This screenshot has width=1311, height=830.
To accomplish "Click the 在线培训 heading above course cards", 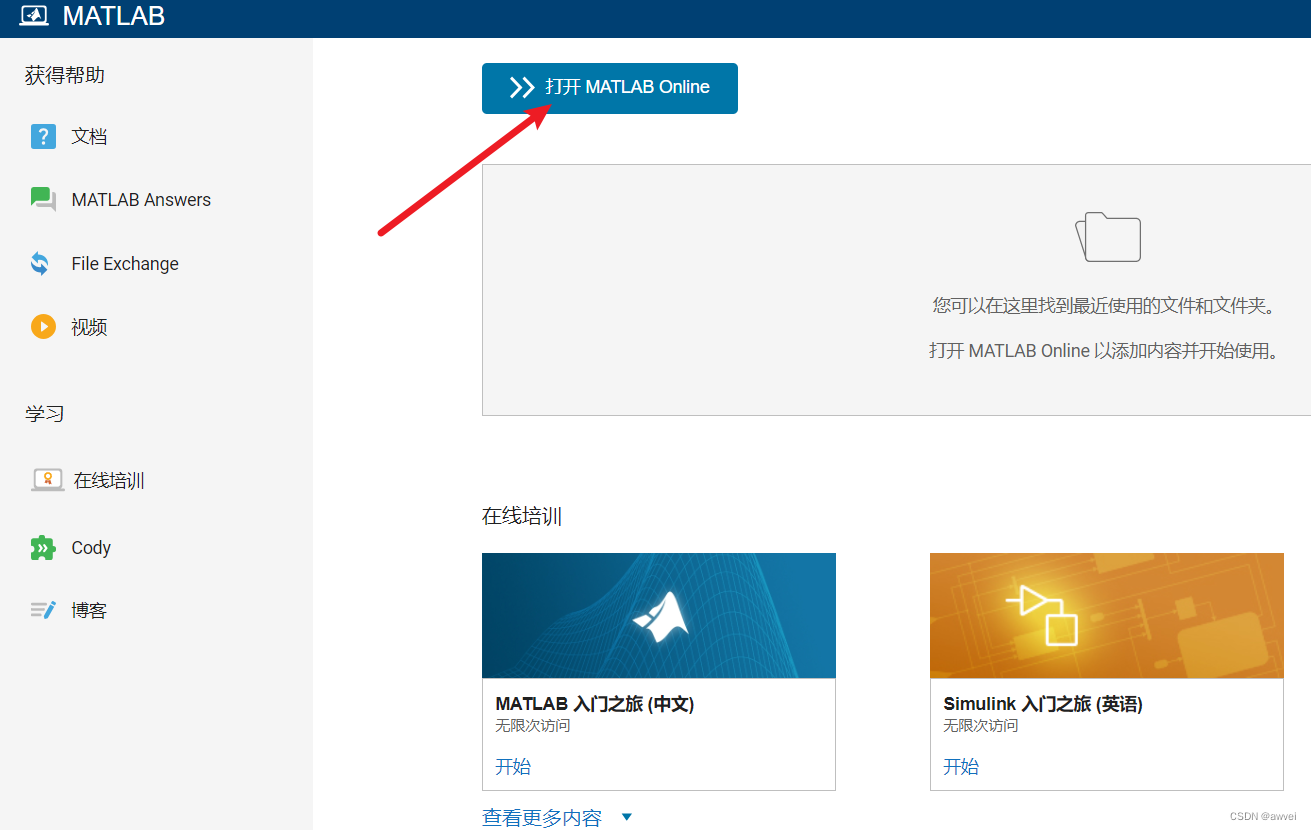I will pos(522,517).
